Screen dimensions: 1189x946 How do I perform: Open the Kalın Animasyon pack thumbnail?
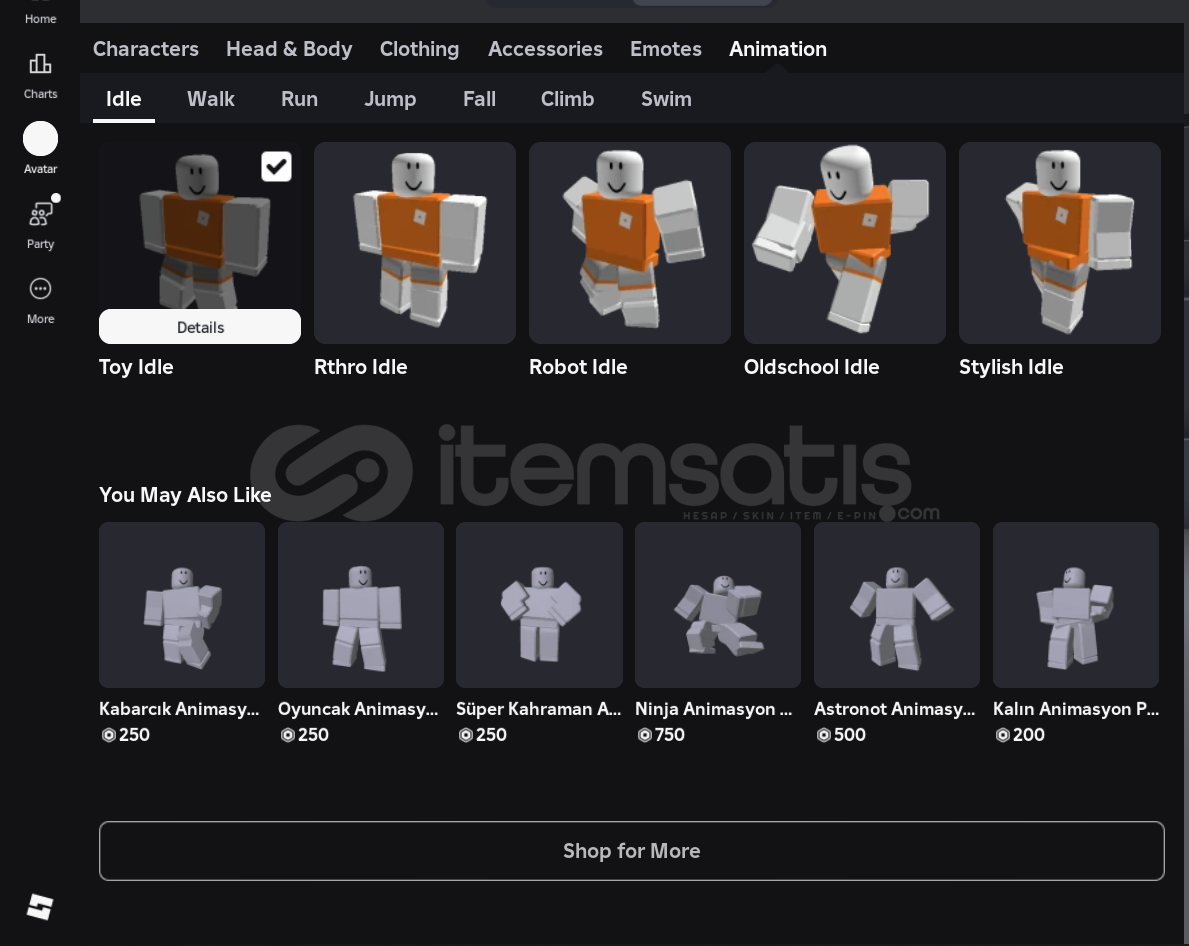click(x=1076, y=605)
